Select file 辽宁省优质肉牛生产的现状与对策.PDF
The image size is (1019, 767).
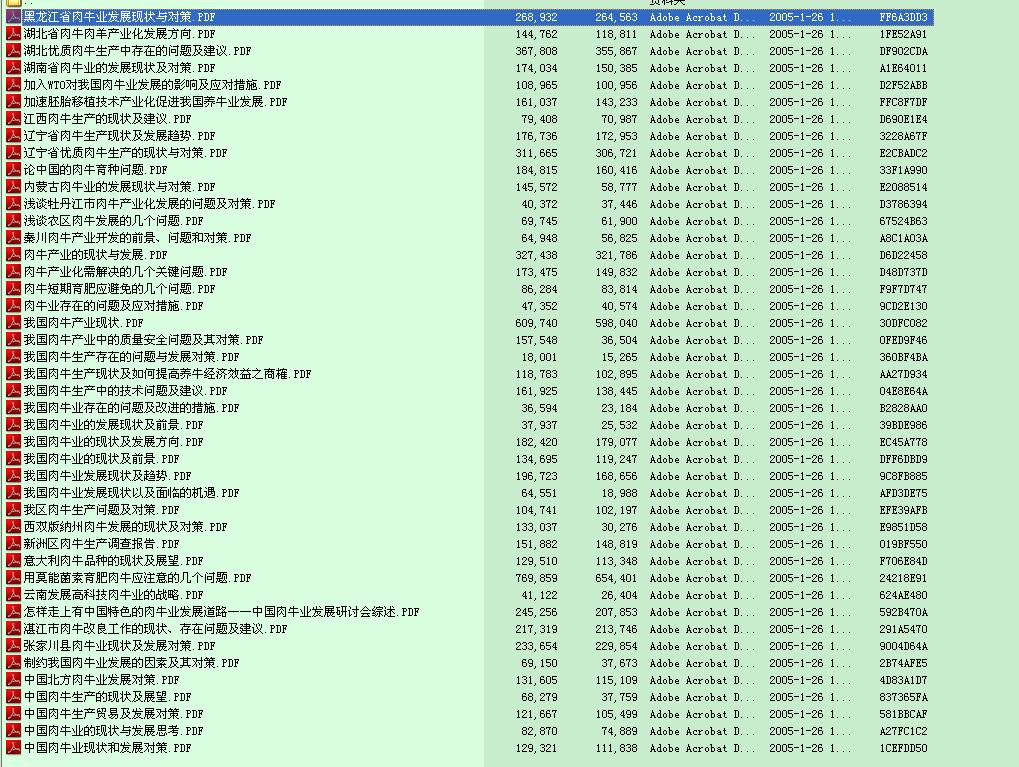click(125, 153)
